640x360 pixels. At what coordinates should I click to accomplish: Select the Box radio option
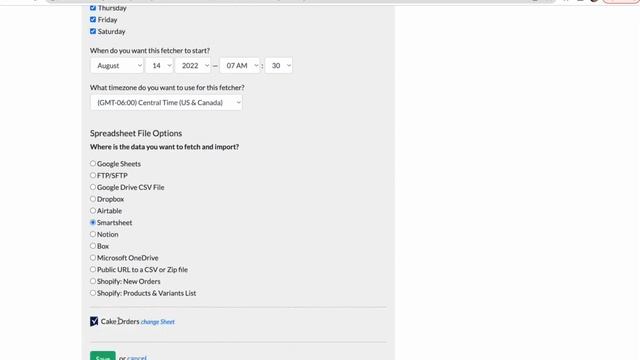[93, 246]
